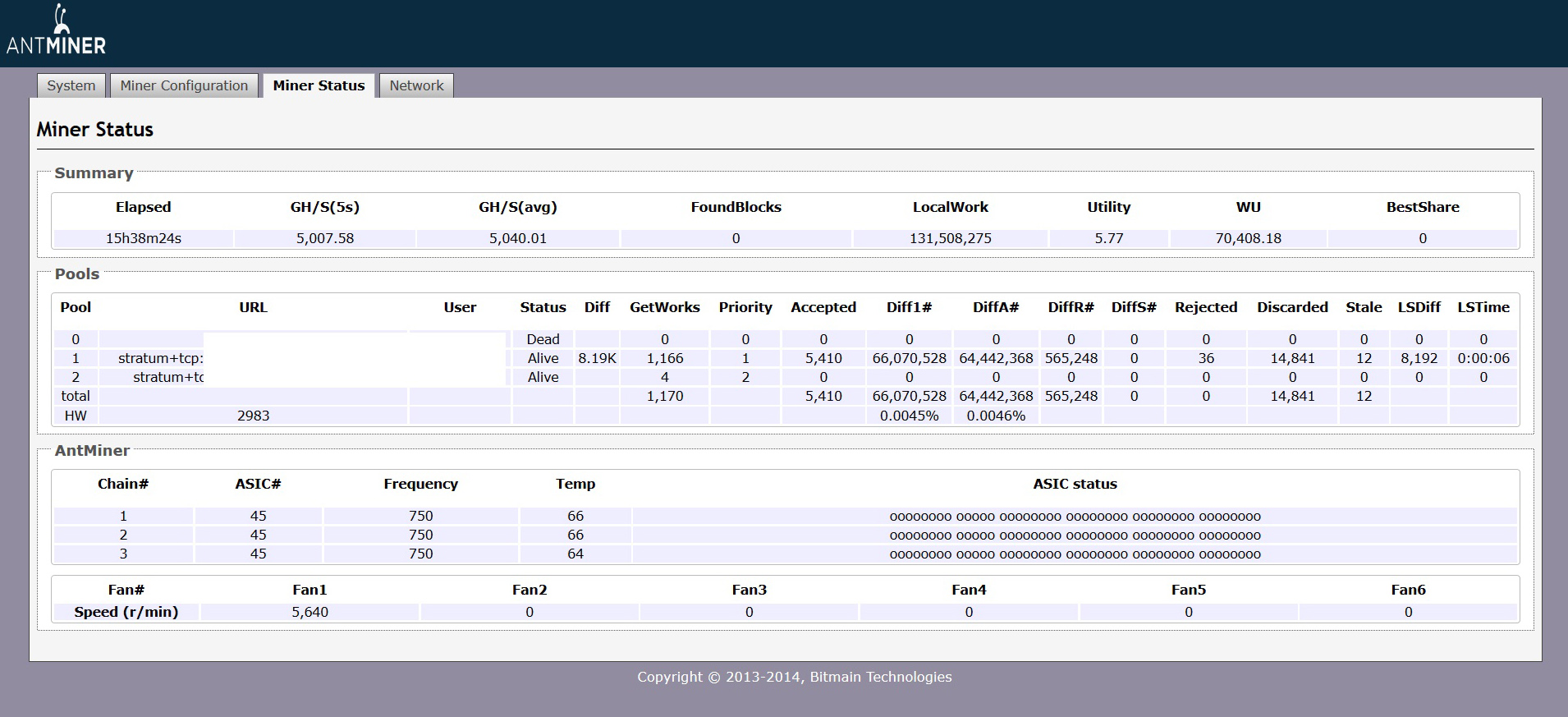Click GH/S(5s) value 5,007.58

click(325, 238)
